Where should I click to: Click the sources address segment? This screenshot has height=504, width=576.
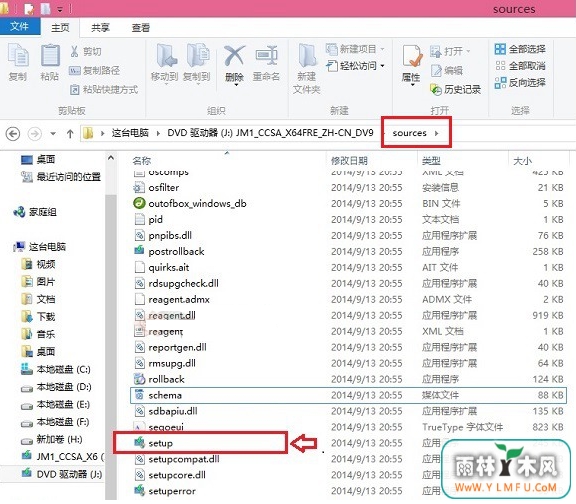pyautogui.click(x=409, y=133)
